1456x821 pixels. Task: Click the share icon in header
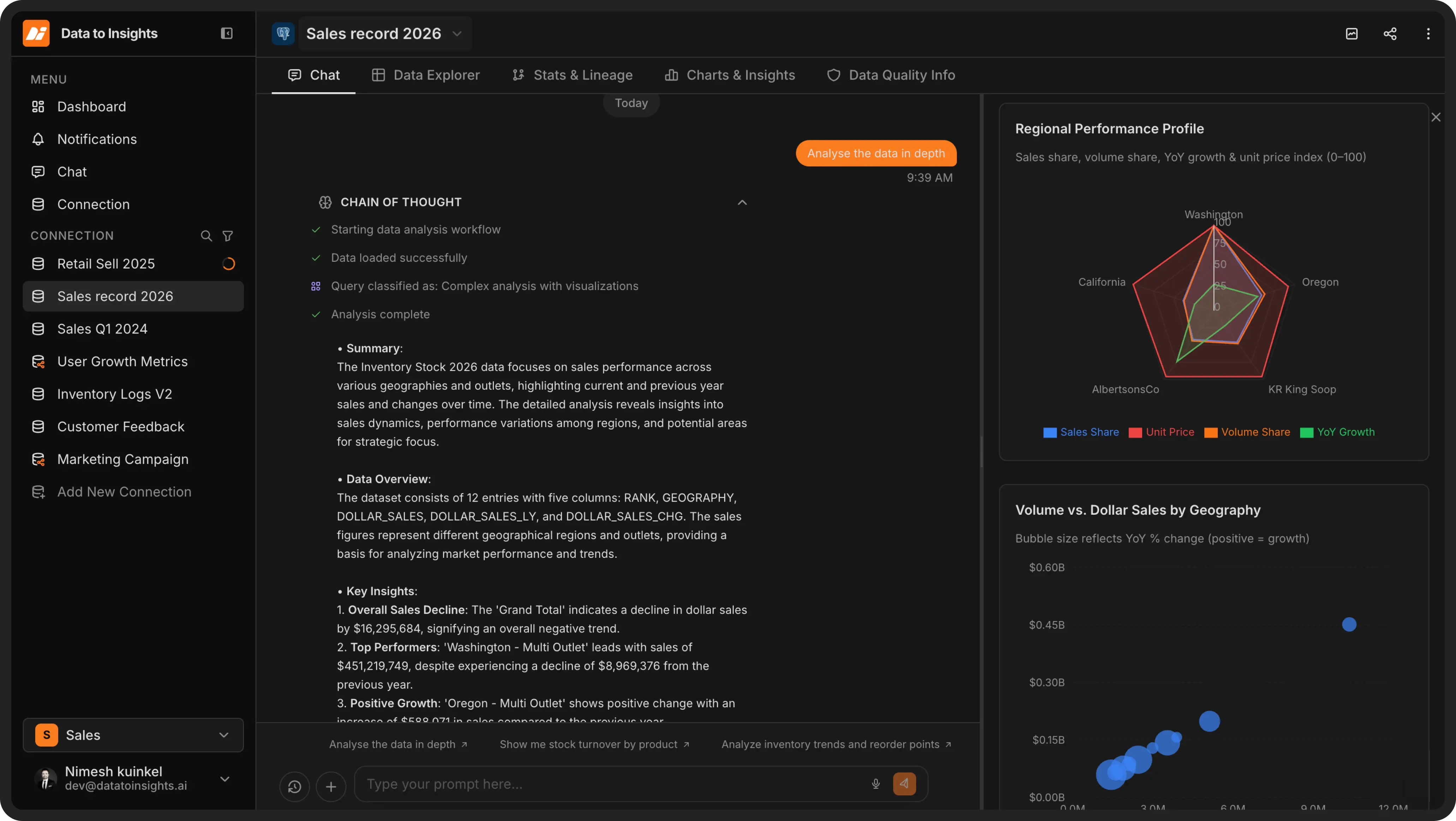pos(1390,34)
